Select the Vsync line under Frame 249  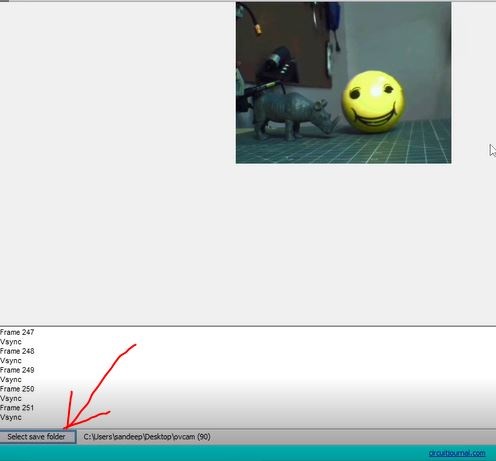coord(11,379)
